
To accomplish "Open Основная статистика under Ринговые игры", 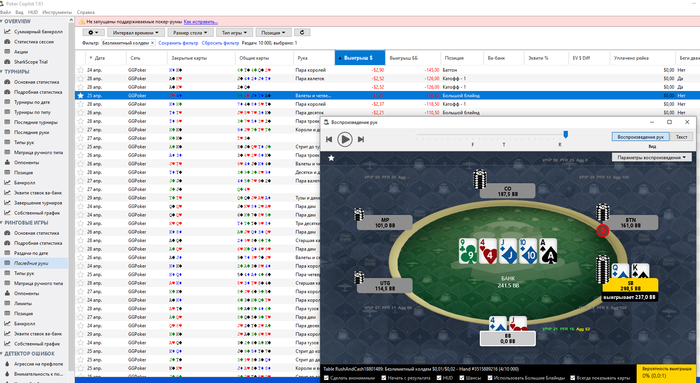I will point(36,233).
